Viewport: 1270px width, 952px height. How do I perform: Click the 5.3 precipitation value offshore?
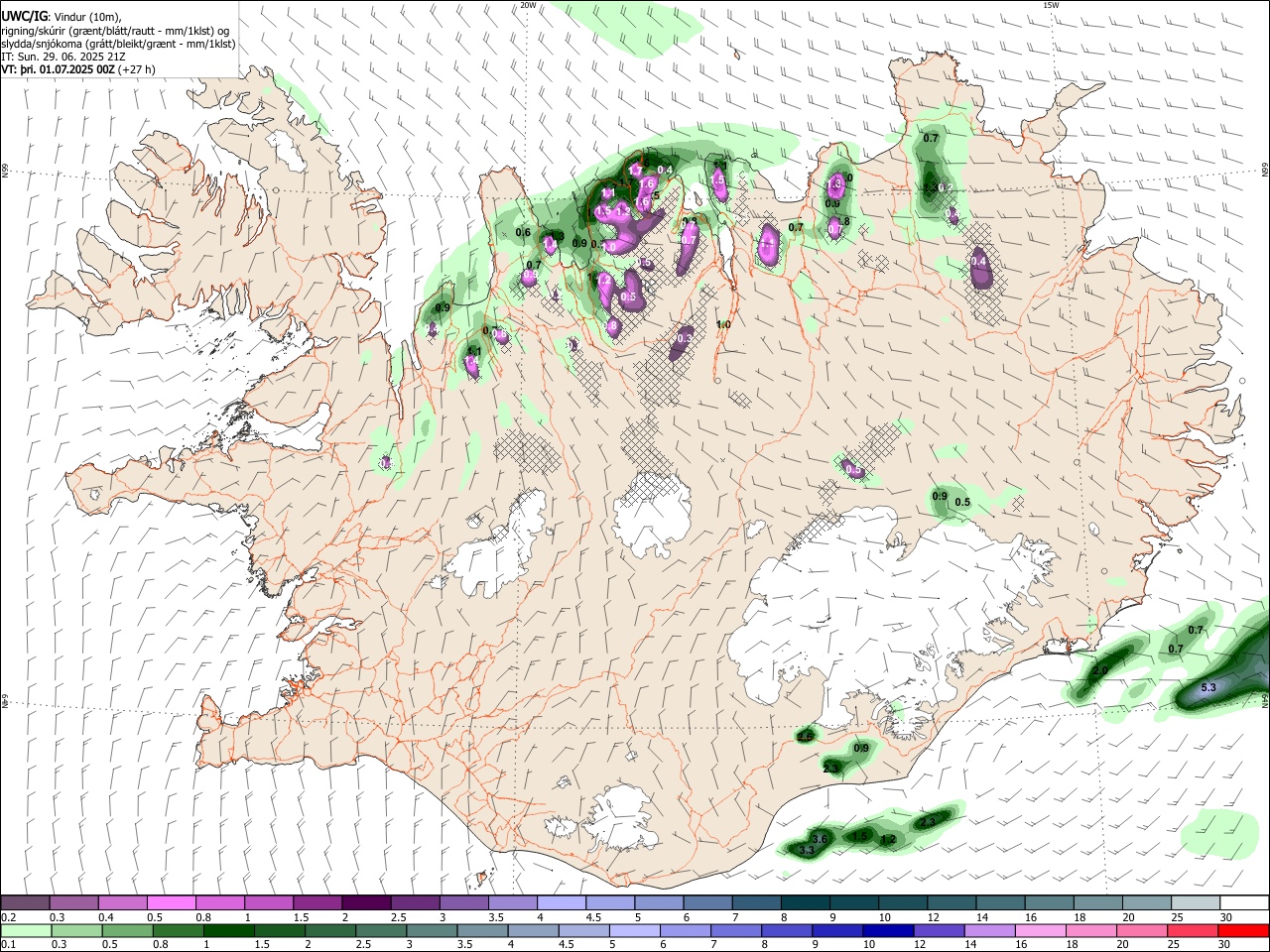[x=1208, y=687]
